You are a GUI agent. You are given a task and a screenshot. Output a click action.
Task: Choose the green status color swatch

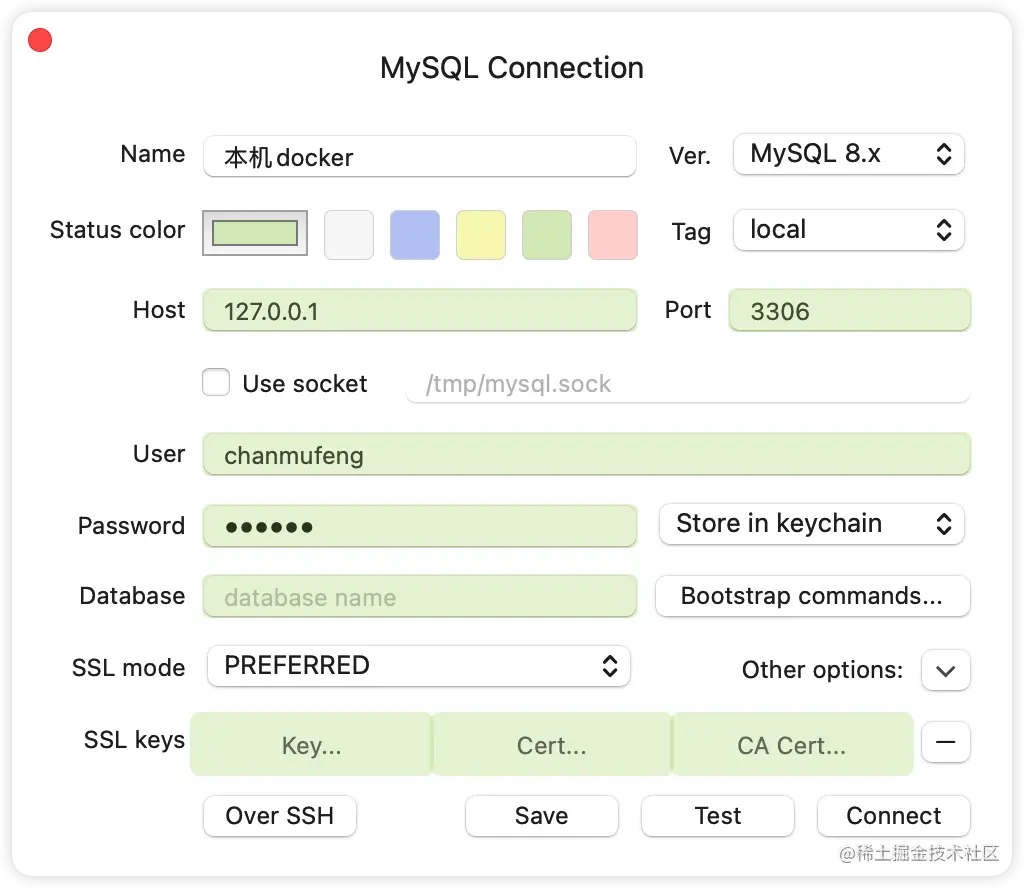click(547, 234)
